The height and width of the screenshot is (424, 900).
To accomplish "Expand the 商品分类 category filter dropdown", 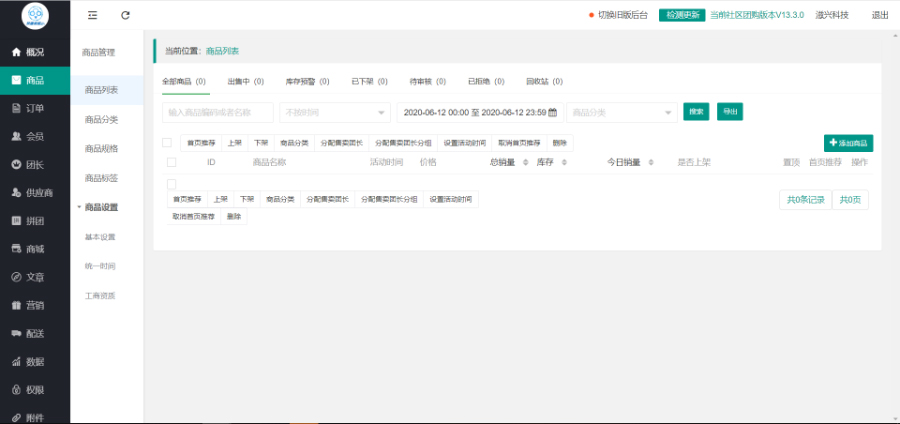I will (x=621, y=112).
